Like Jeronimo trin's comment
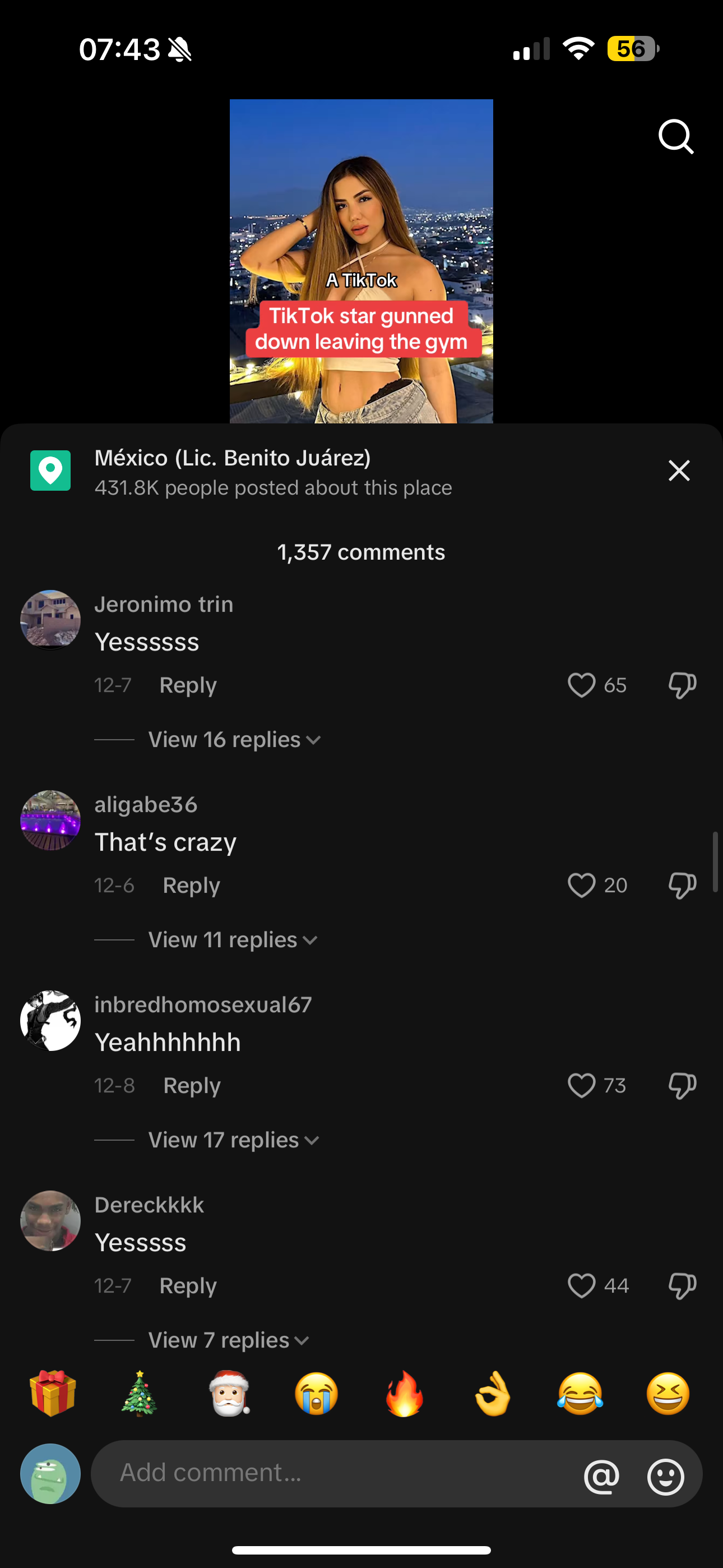This screenshot has height=1568, width=723. (581, 685)
